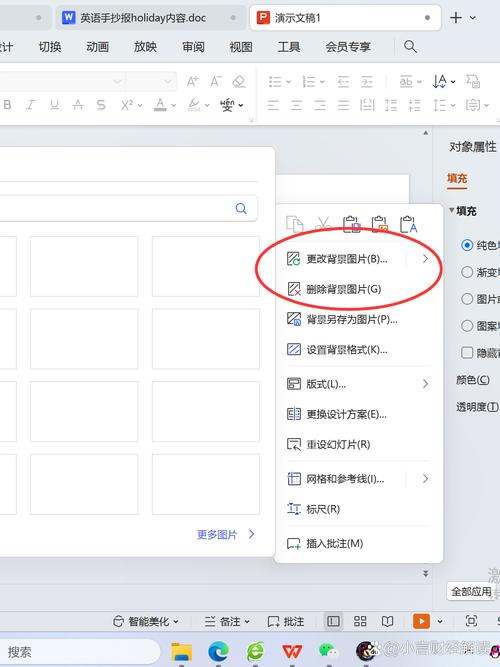The image size is (500, 667).
Task: Click the copy icon in context menu
Action: [294, 224]
